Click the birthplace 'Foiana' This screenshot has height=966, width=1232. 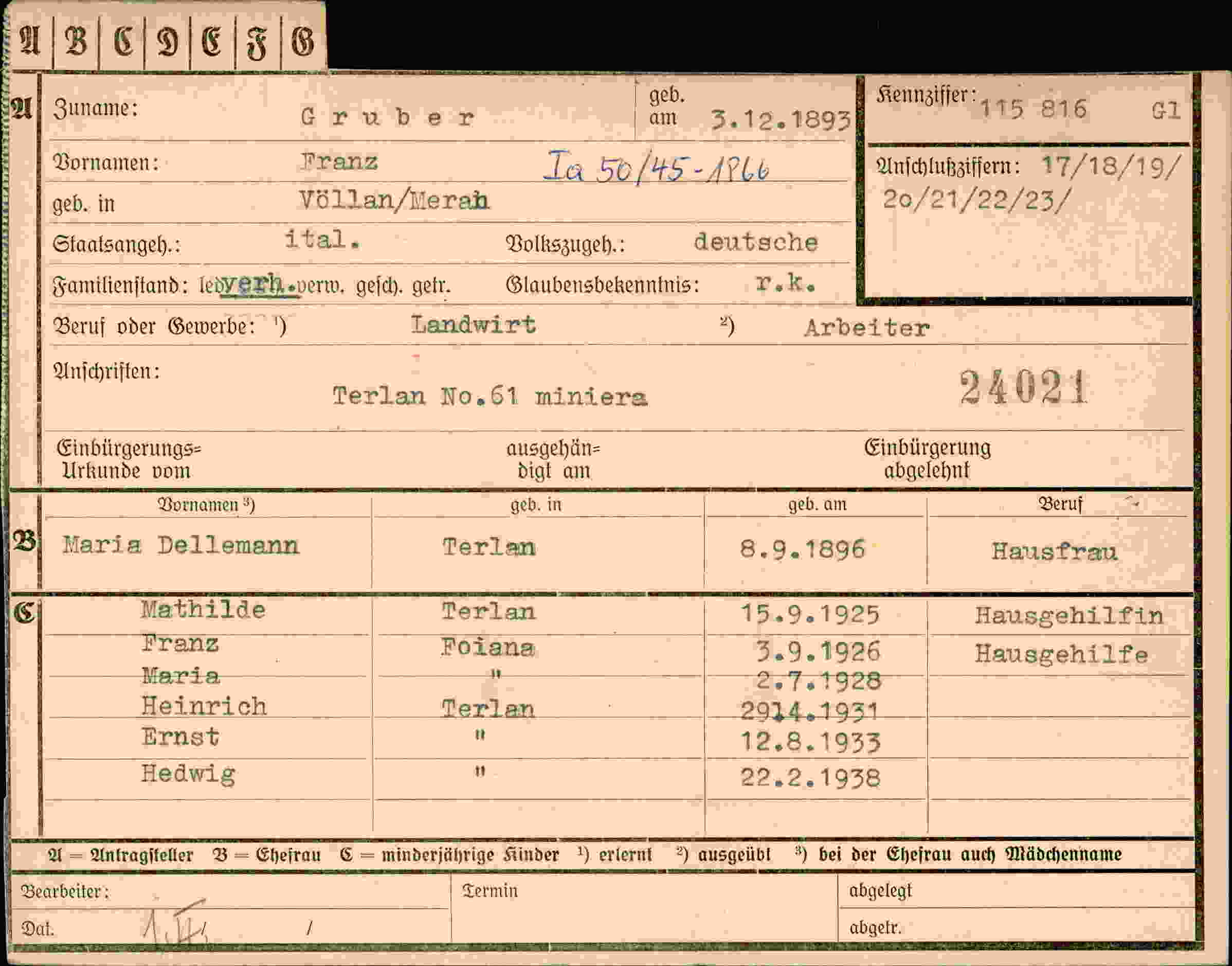(x=488, y=648)
